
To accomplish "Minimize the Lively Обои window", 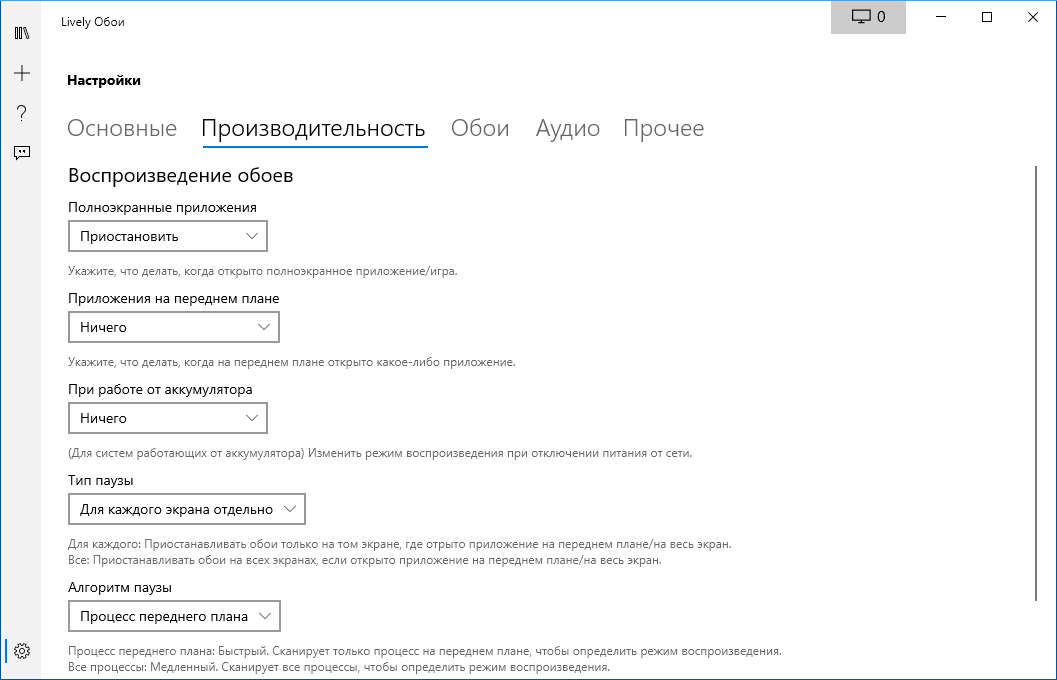I will [x=941, y=17].
